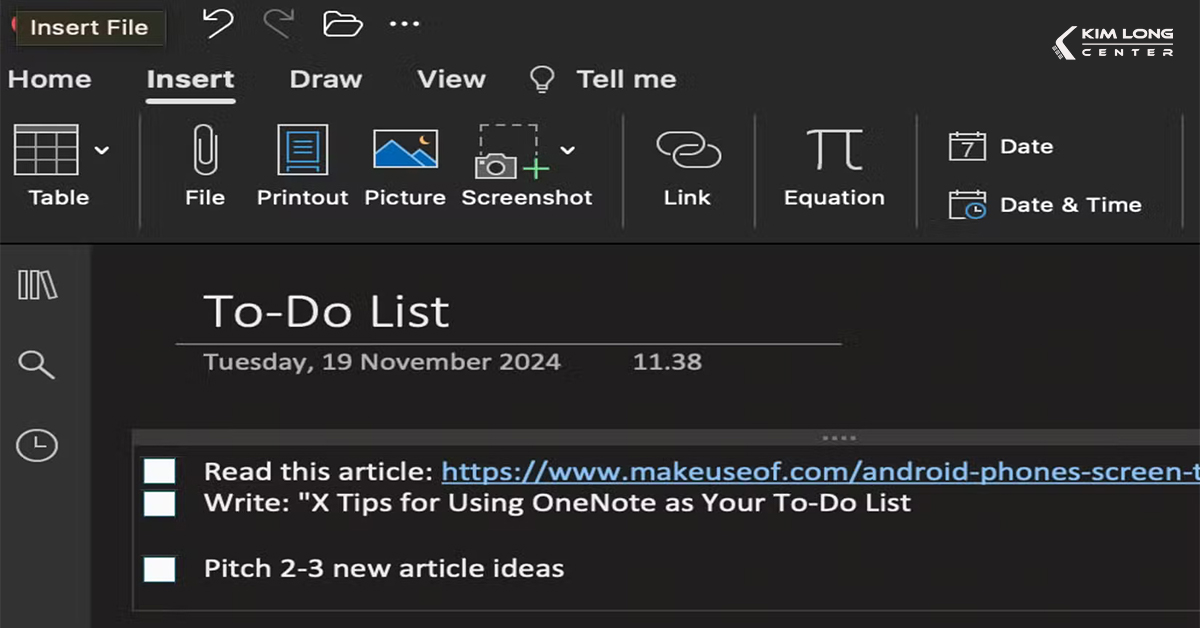Insert a Link using the chain icon
Viewport: 1200px width, 628px height.
coord(687,152)
